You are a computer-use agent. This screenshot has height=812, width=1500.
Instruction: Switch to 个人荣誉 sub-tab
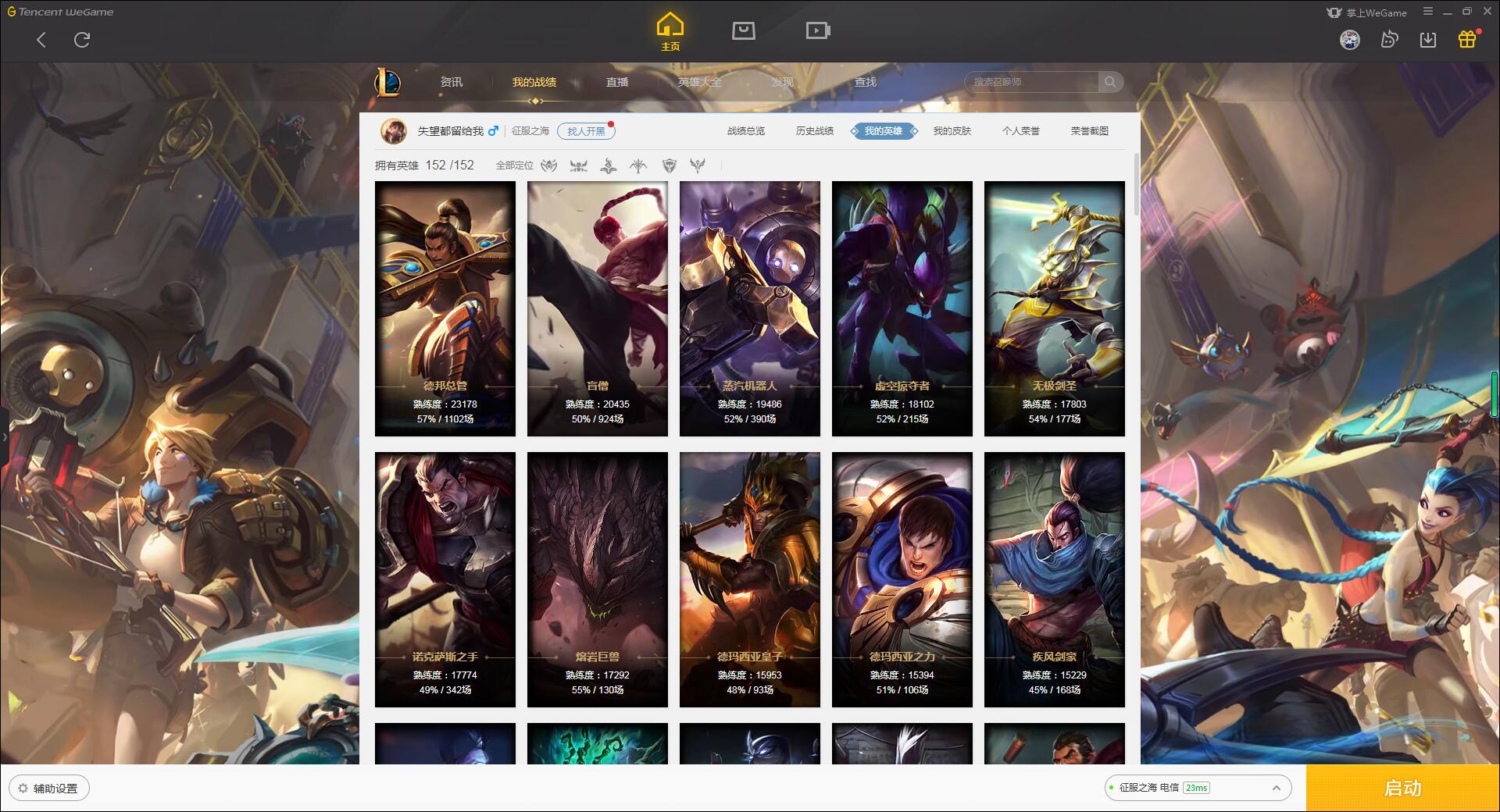[1021, 131]
